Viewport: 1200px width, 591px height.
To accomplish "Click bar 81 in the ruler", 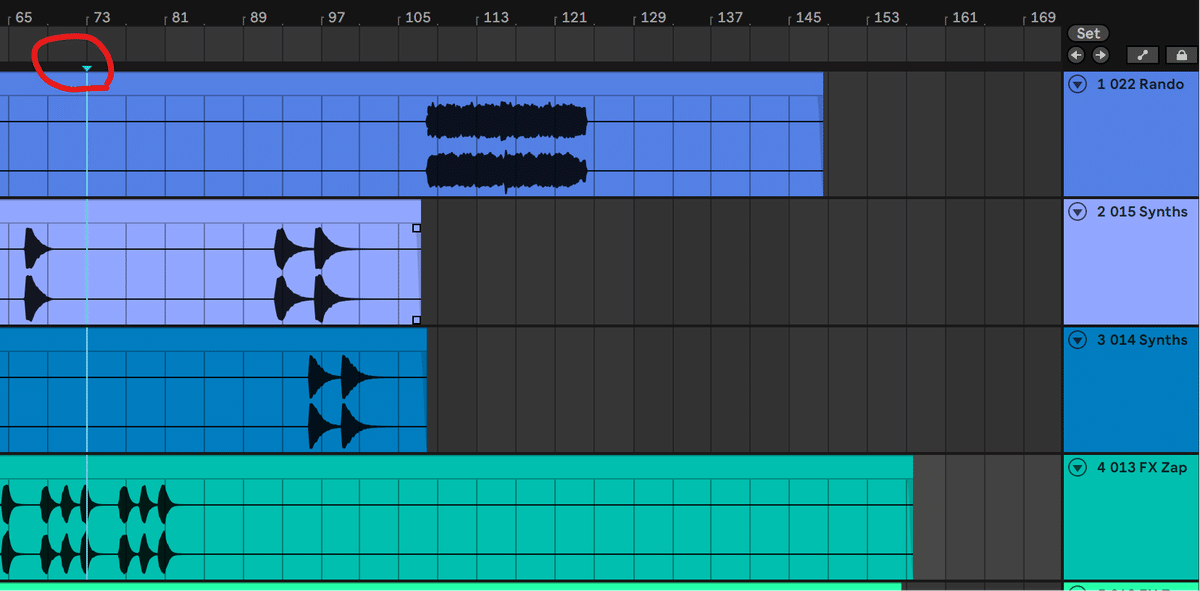I will coord(180,17).
